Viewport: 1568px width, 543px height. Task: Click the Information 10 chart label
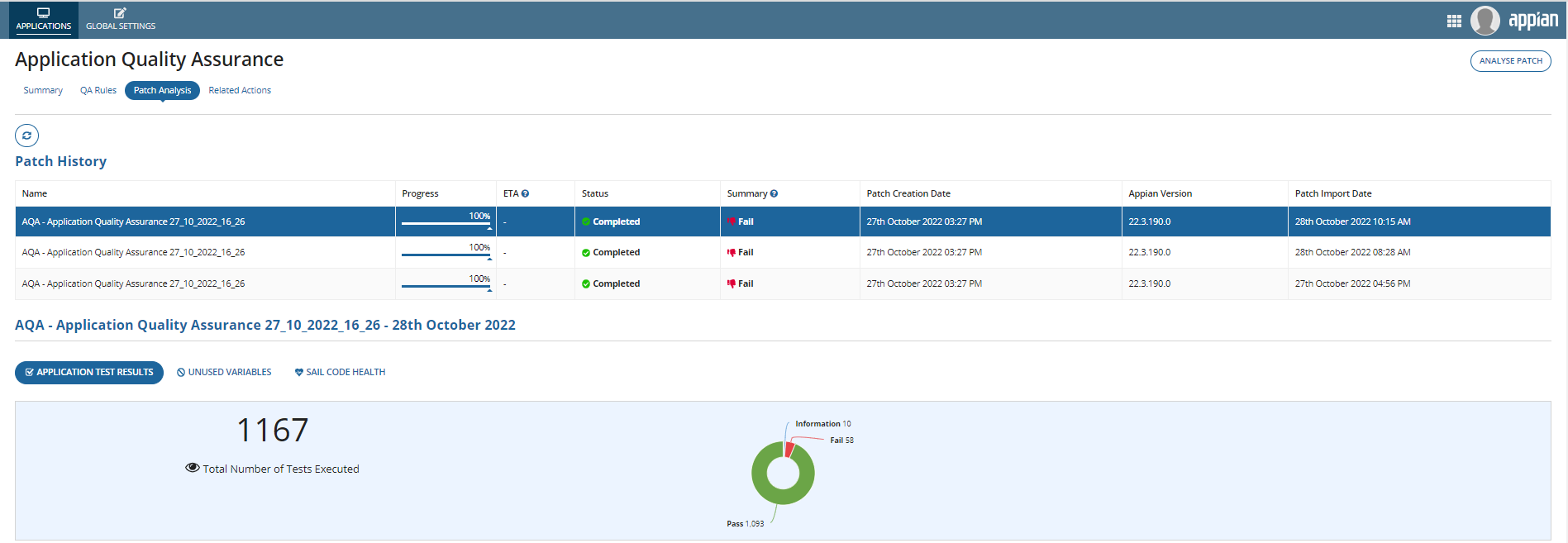(x=822, y=424)
